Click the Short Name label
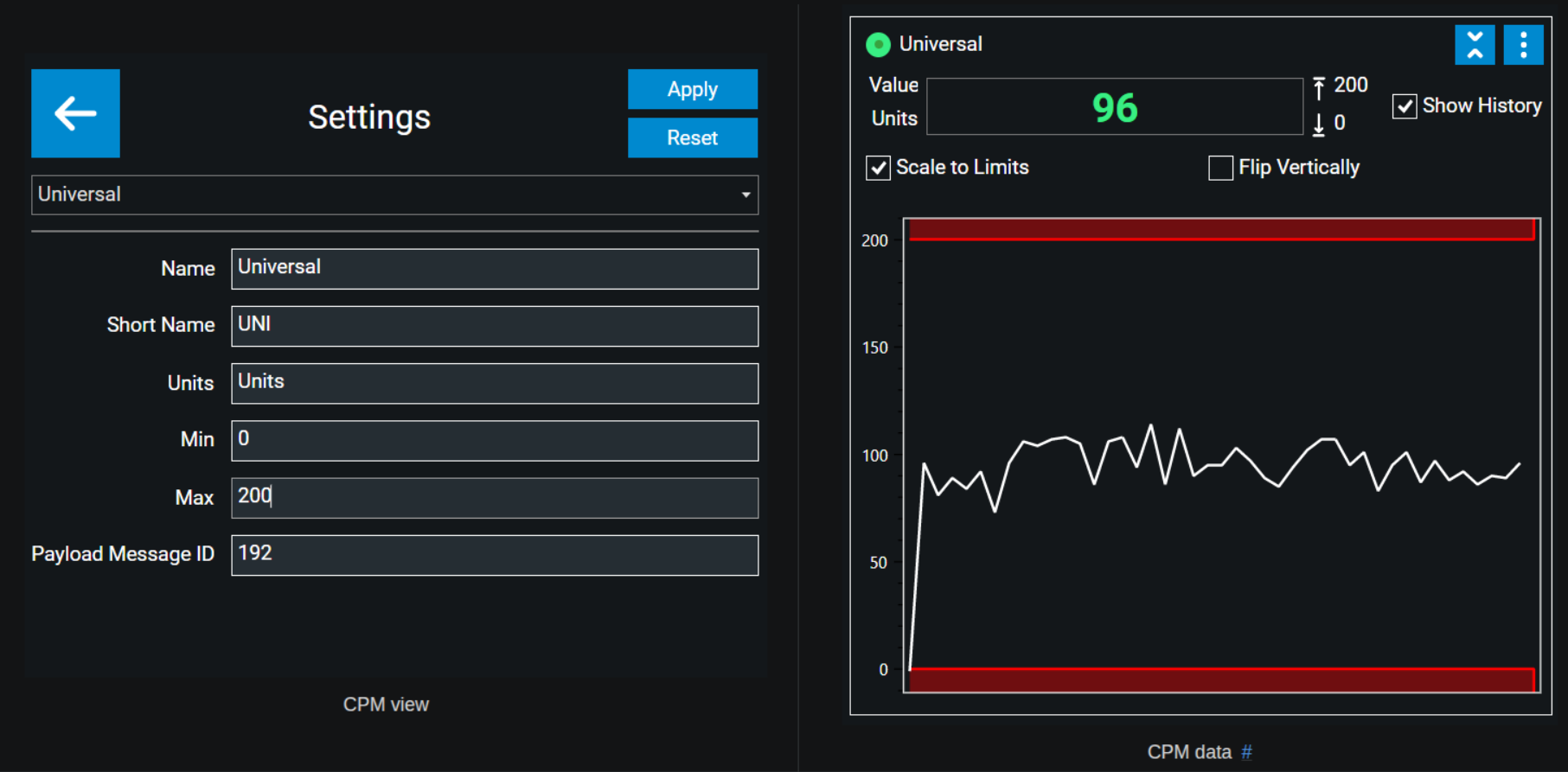1568x772 pixels. point(161,325)
